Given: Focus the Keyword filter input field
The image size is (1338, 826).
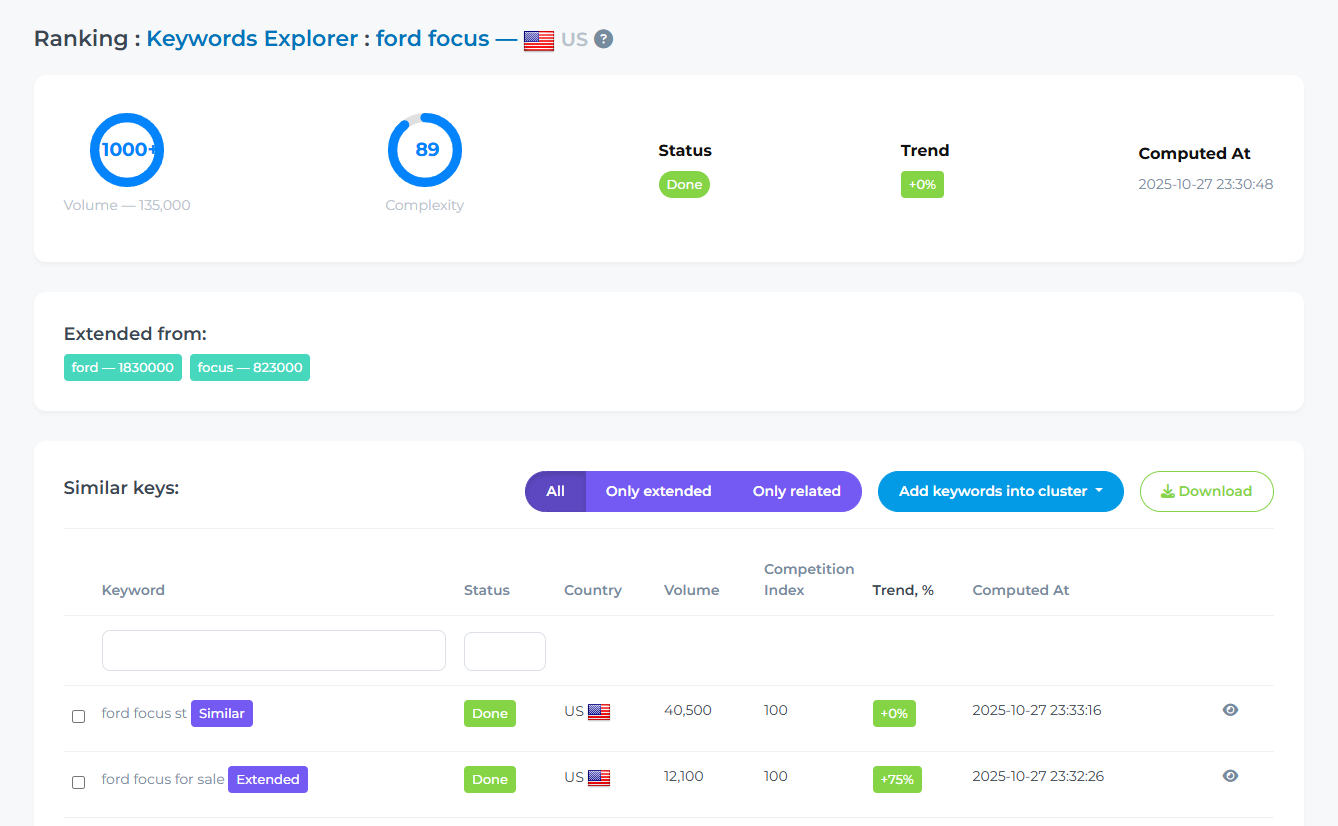Looking at the screenshot, I should (x=273, y=650).
